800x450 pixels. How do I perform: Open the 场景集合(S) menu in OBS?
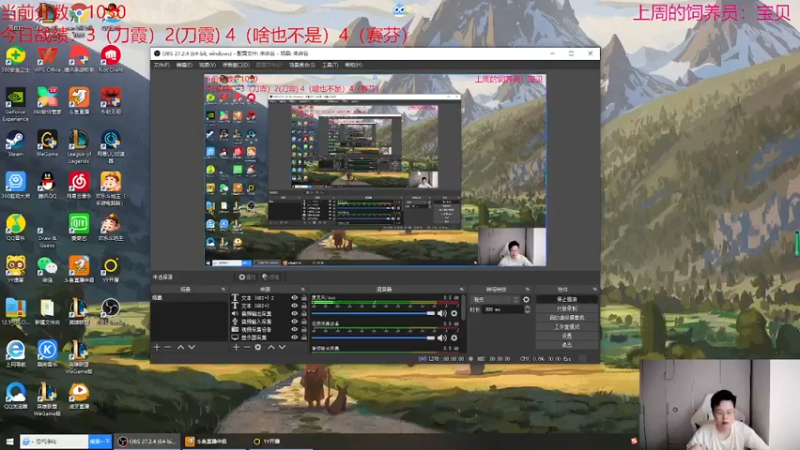tap(302, 65)
